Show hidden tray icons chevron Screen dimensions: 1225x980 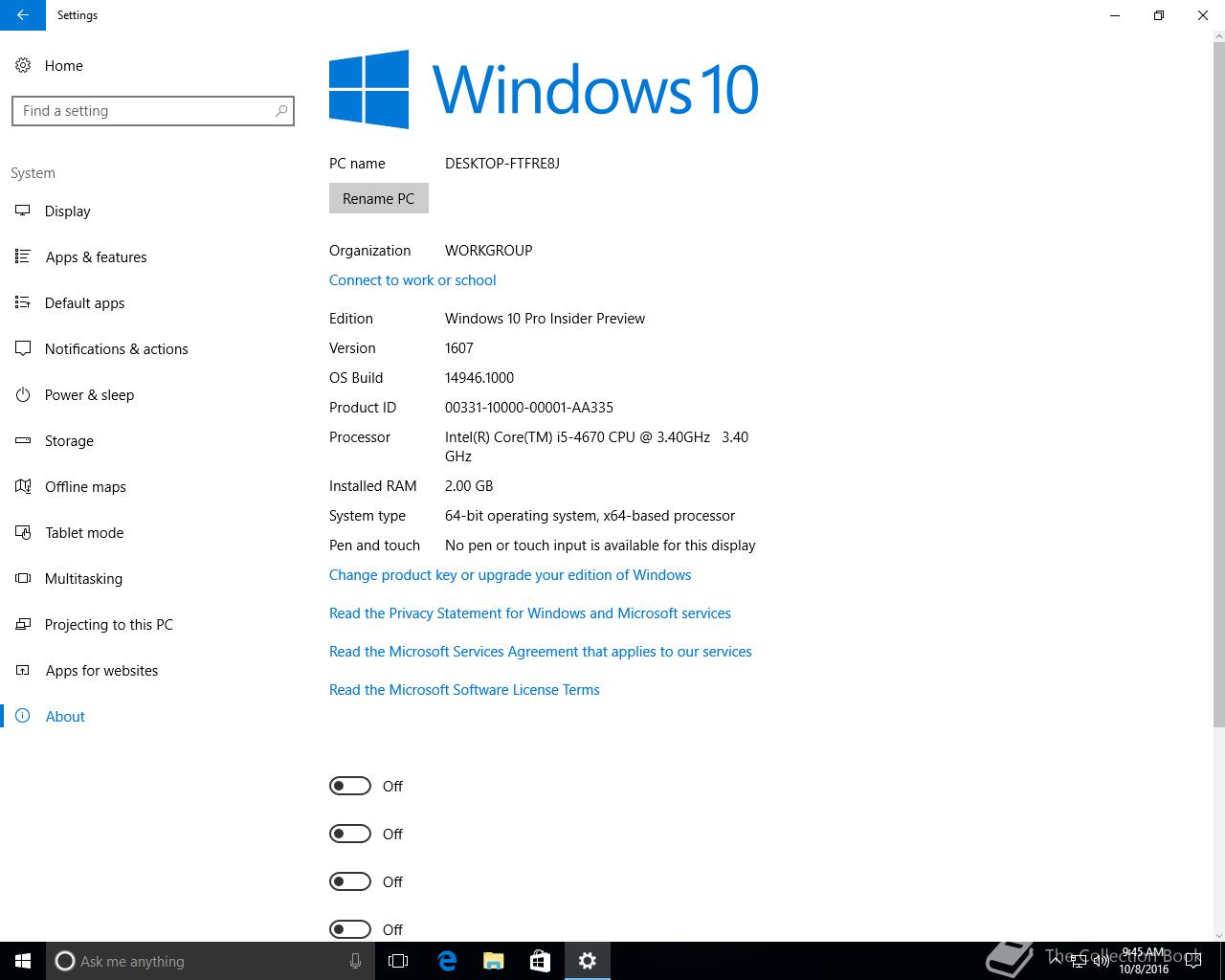click(x=1056, y=961)
